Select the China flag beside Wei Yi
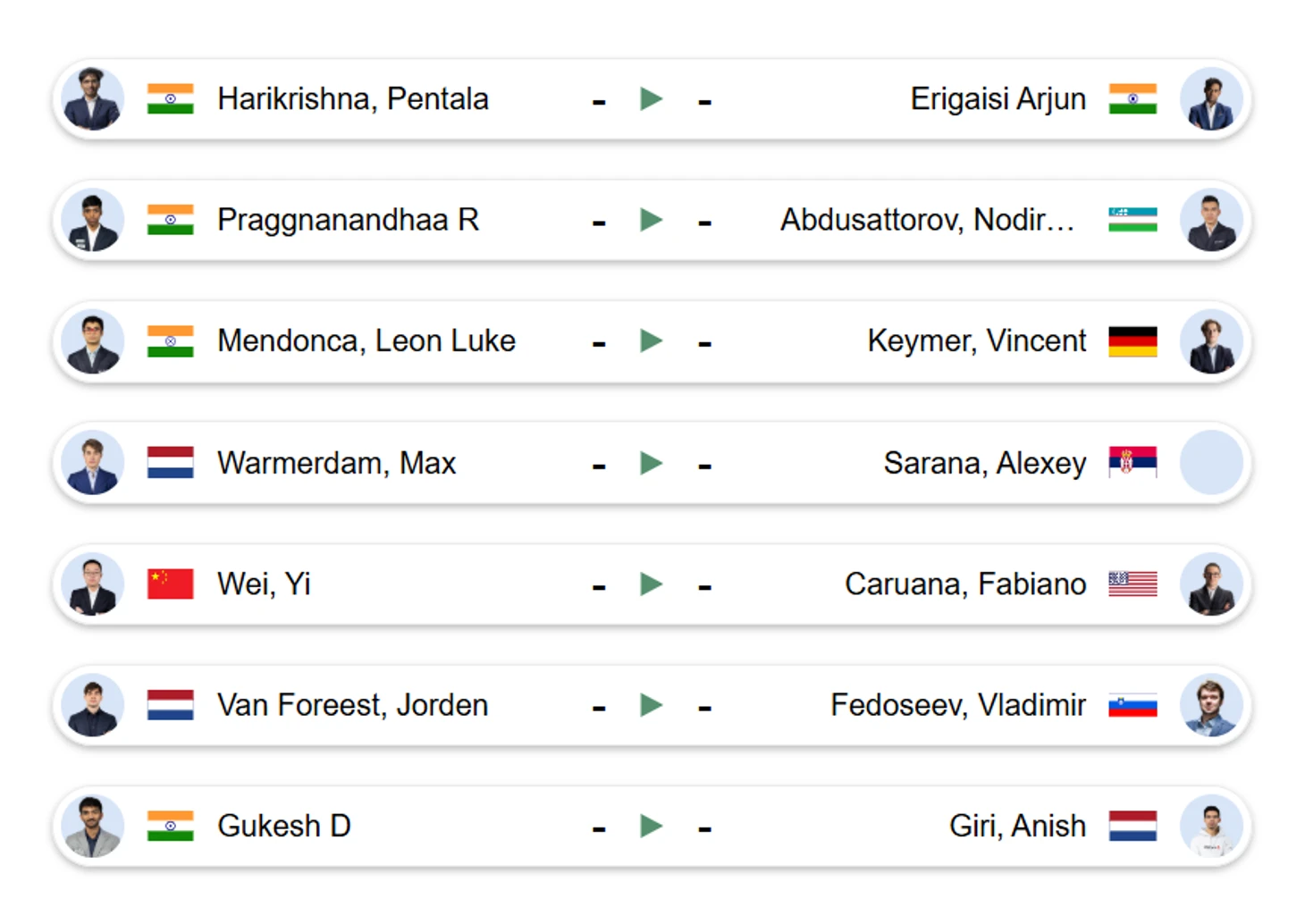Screen dimensions: 1305x924 pyautogui.click(x=171, y=584)
